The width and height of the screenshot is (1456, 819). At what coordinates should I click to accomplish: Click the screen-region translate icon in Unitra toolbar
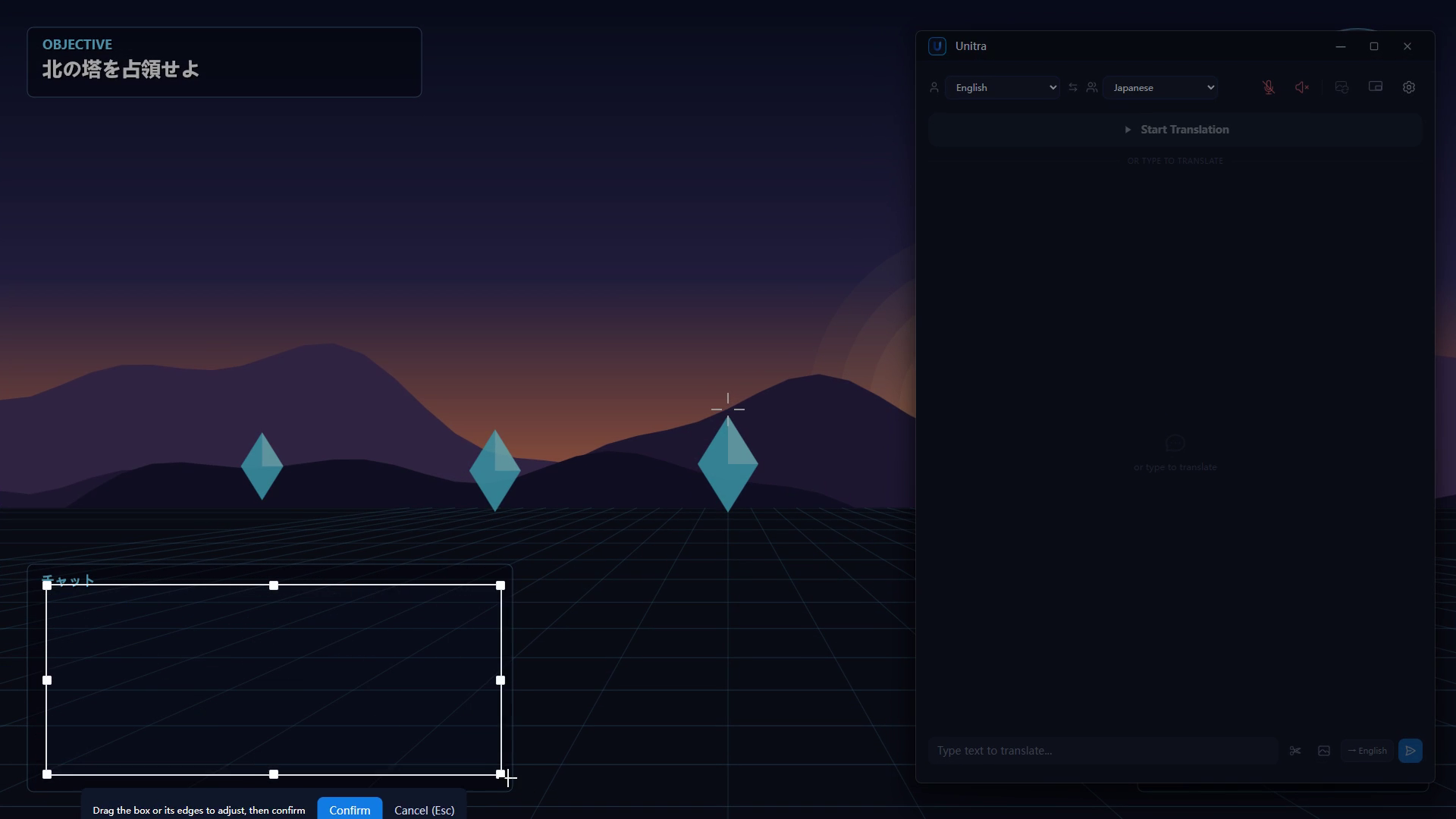[x=1341, y=87]
